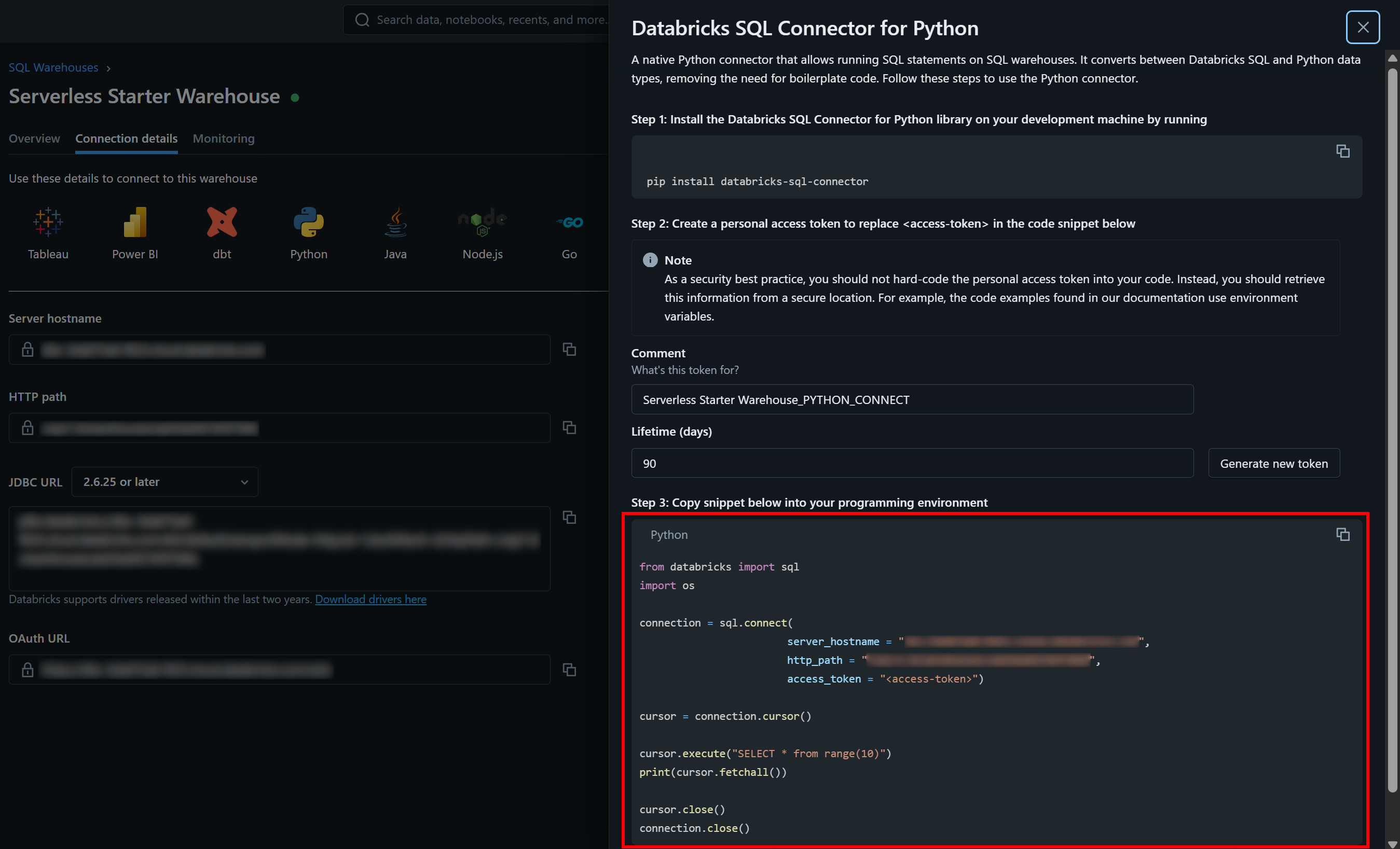
Task: Open the dbt connection details
Action: point(222,233)
